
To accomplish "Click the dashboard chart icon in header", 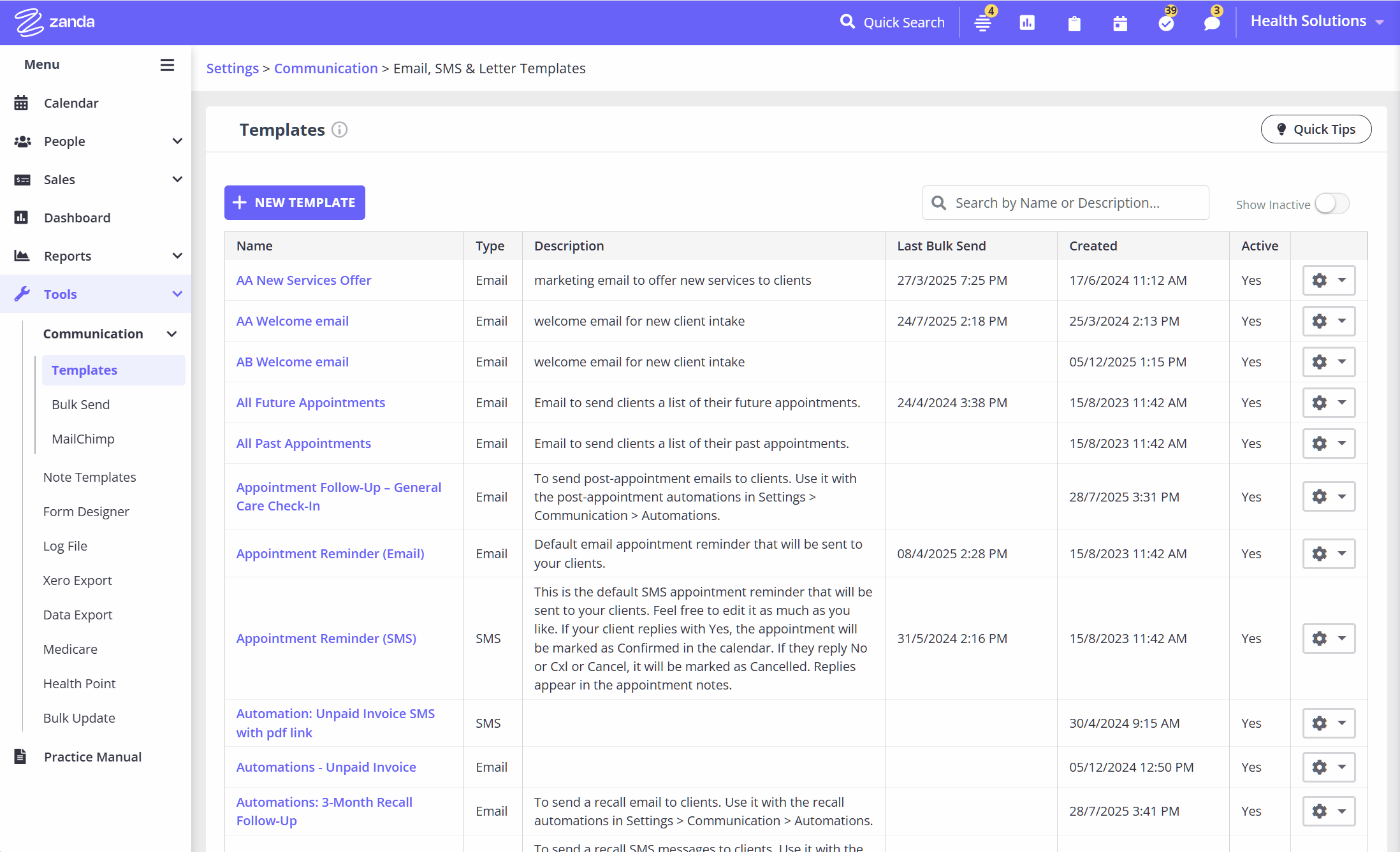I will (x=1027, y=23).
